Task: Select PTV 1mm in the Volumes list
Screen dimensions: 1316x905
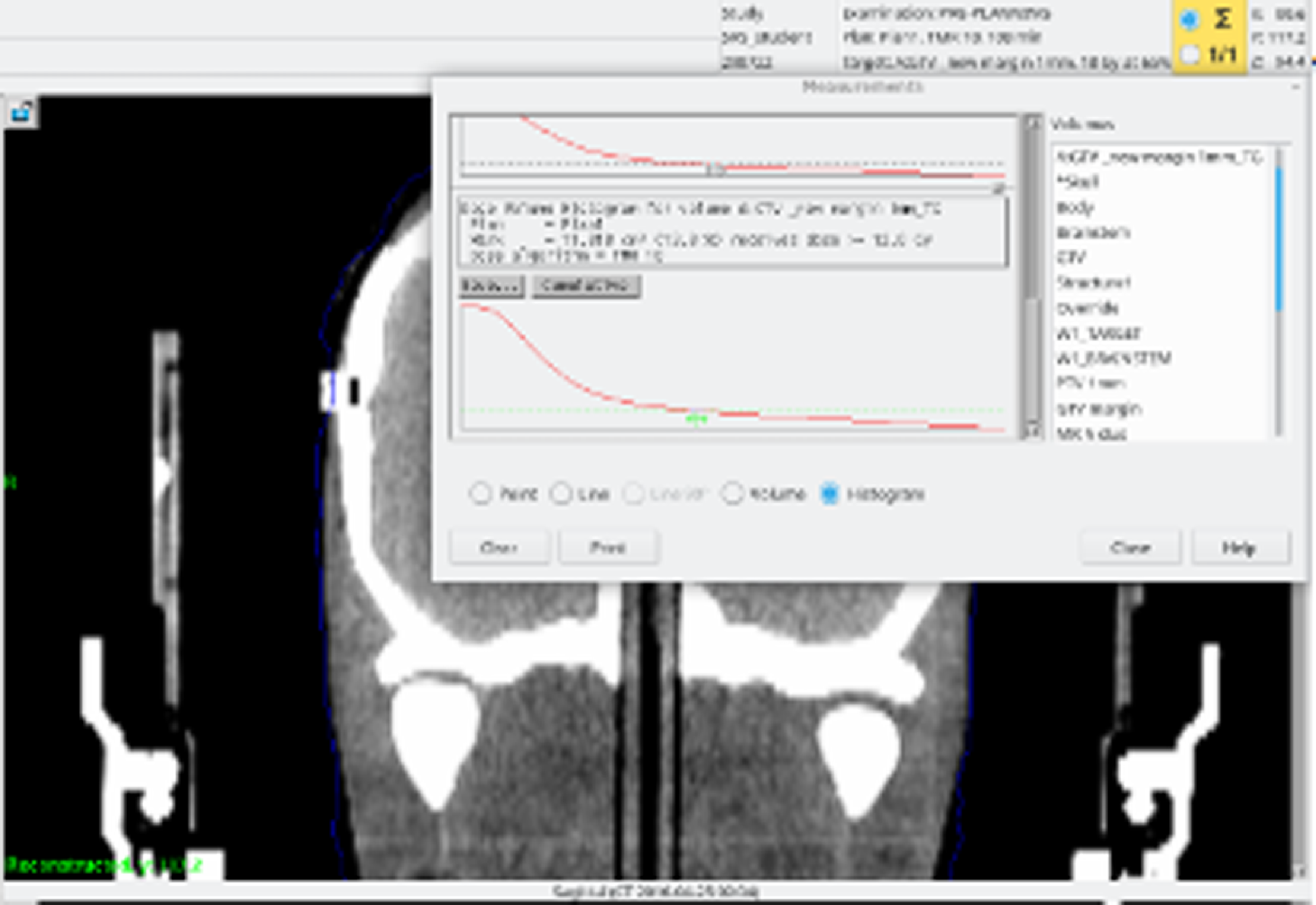Action: (1092, 383)
